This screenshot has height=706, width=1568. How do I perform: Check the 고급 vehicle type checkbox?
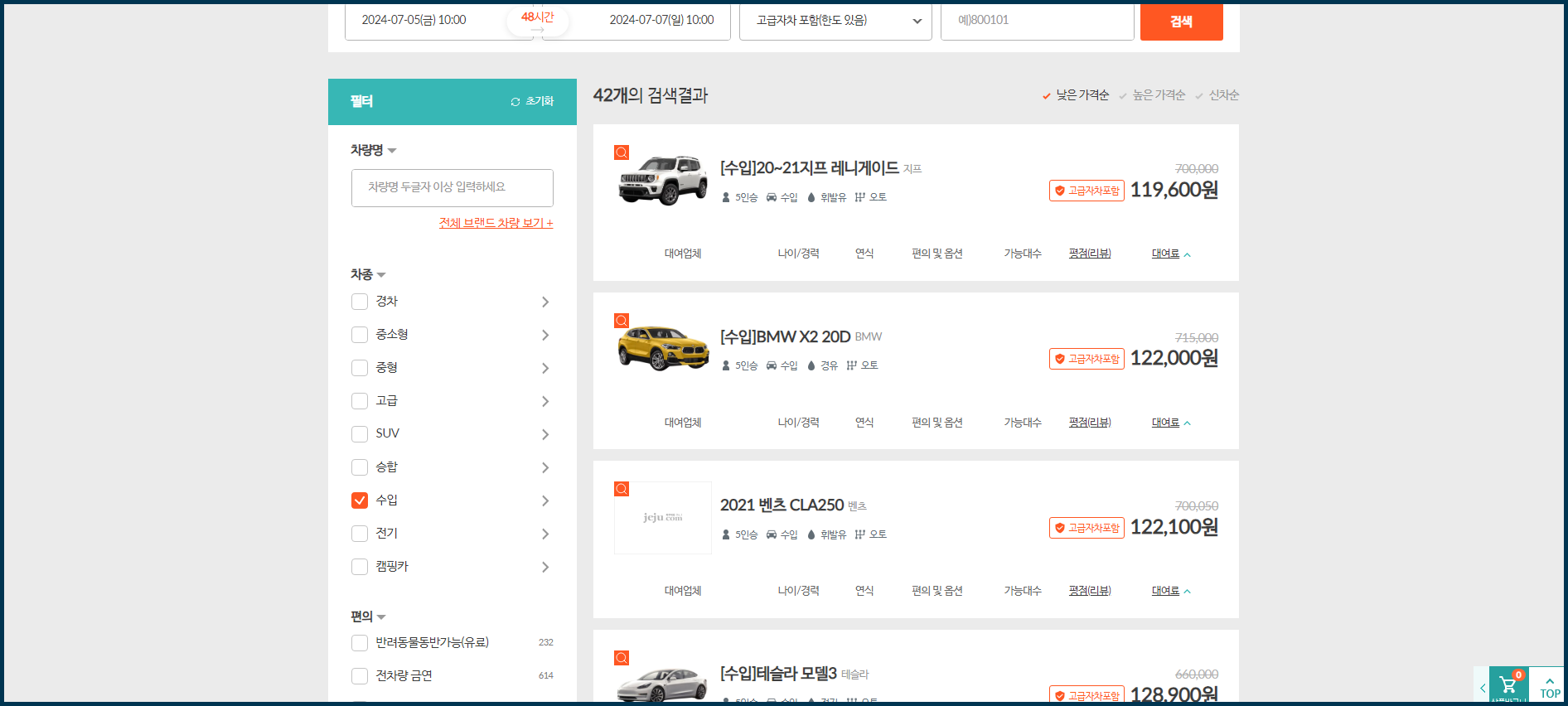[360, 401]
